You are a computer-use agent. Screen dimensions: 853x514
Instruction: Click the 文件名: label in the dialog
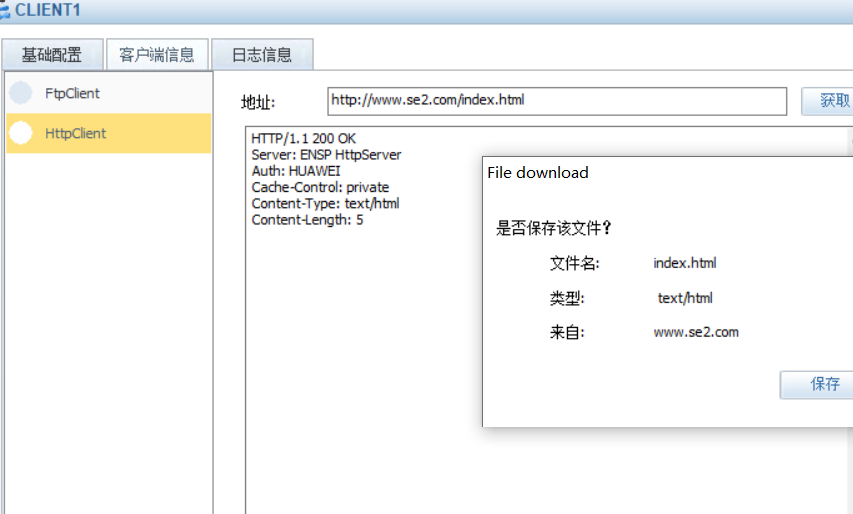point(574,263)
